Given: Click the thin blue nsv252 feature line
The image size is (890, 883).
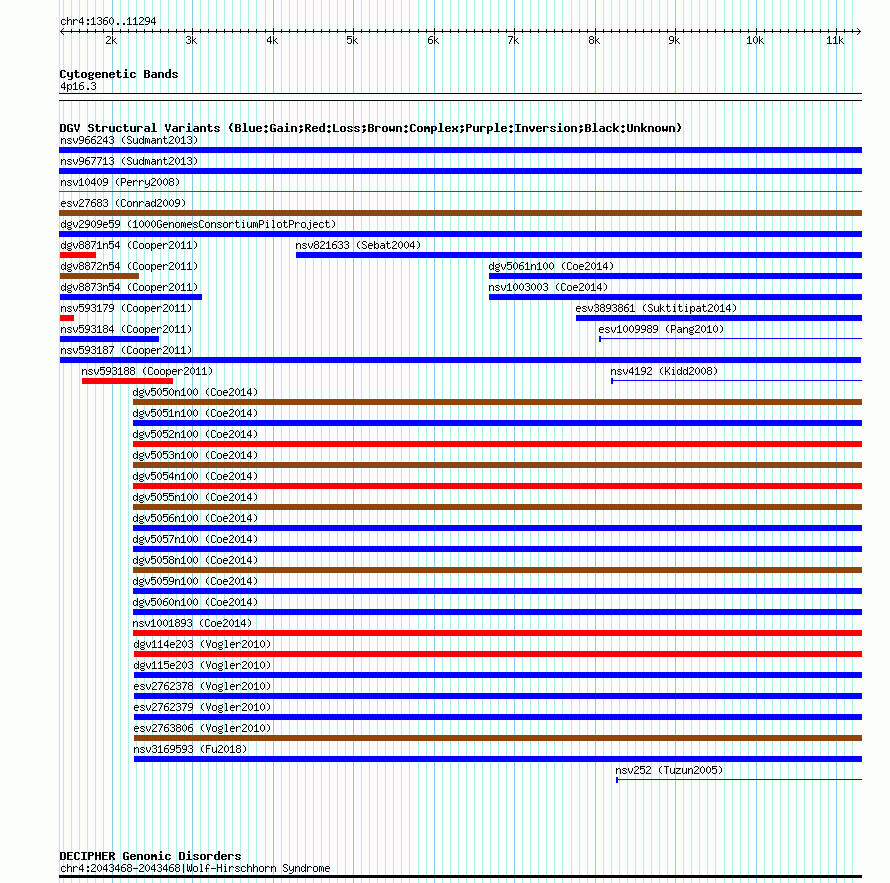Looking at the screenshot, I should coord(739,780).
